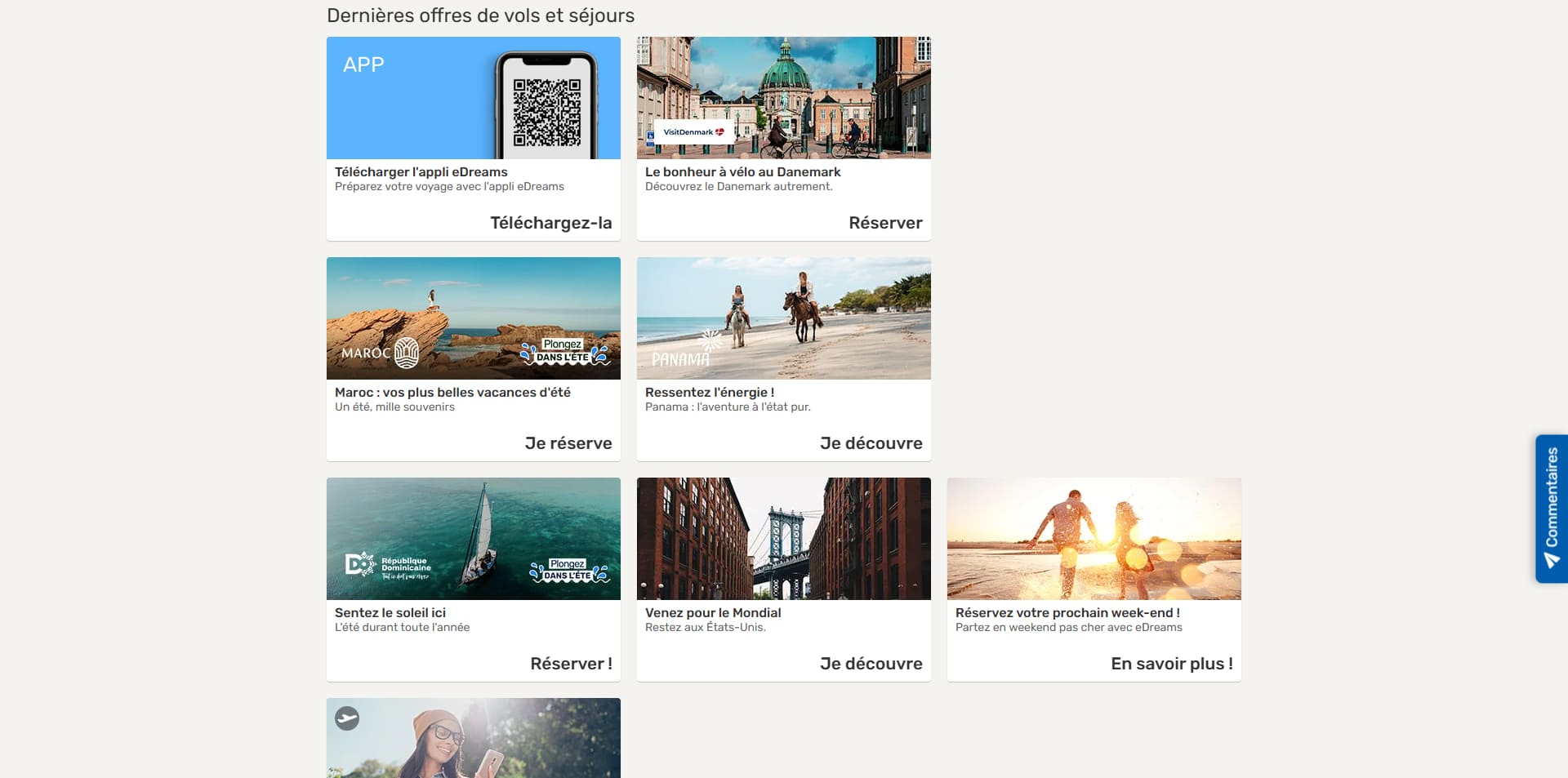The image size is (1568, 778).
Task: Click Je réserve for Maroc offer
Action: [x=568, y=443]
